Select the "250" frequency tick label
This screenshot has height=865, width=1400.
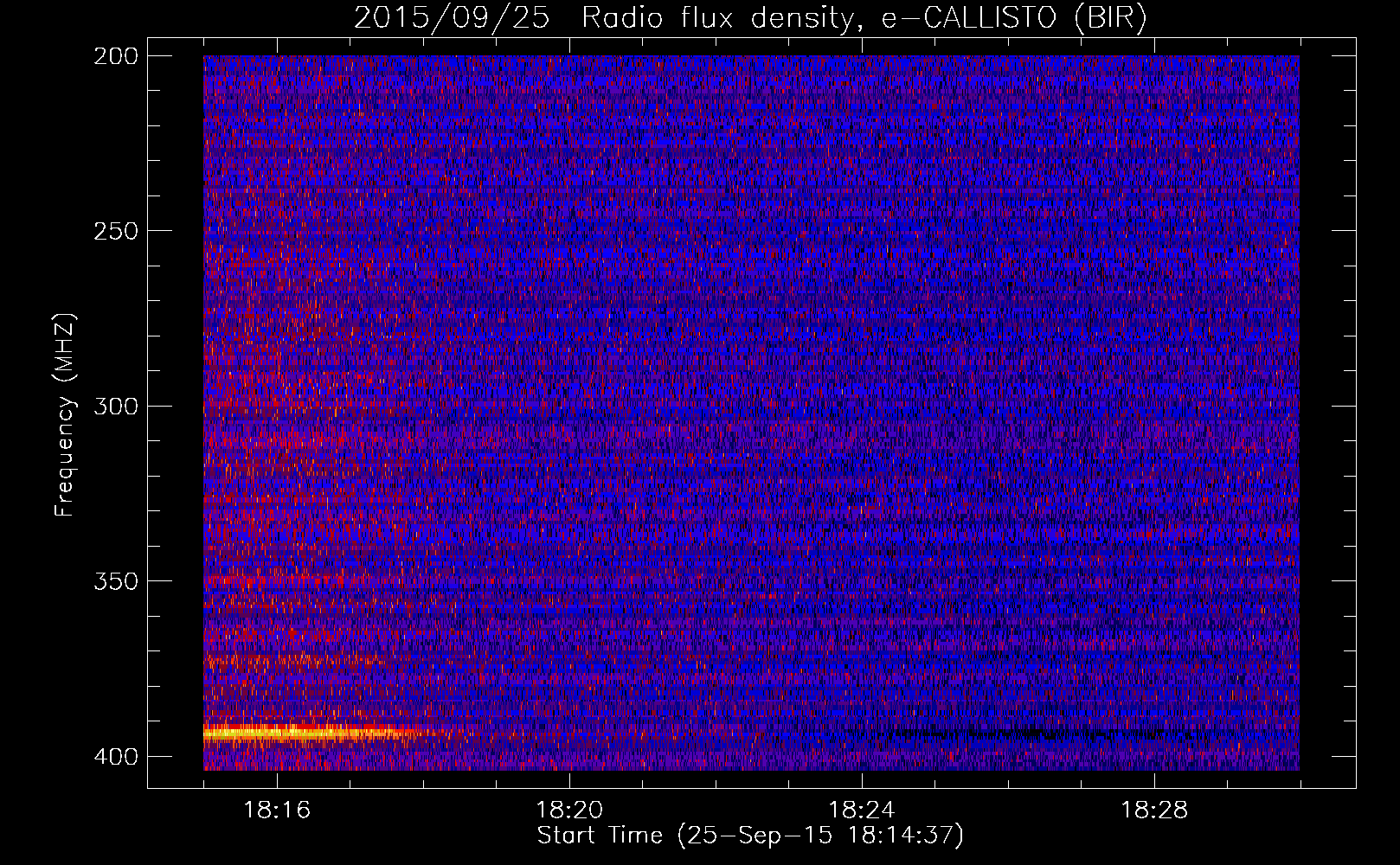[x=115, y=231]
